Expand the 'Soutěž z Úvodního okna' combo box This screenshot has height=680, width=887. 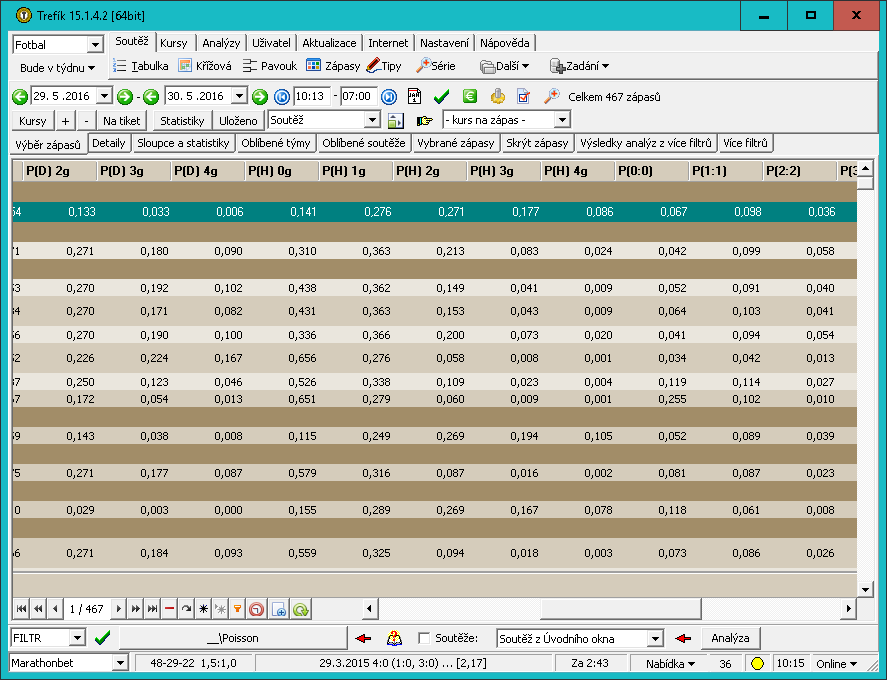[655, 638]
